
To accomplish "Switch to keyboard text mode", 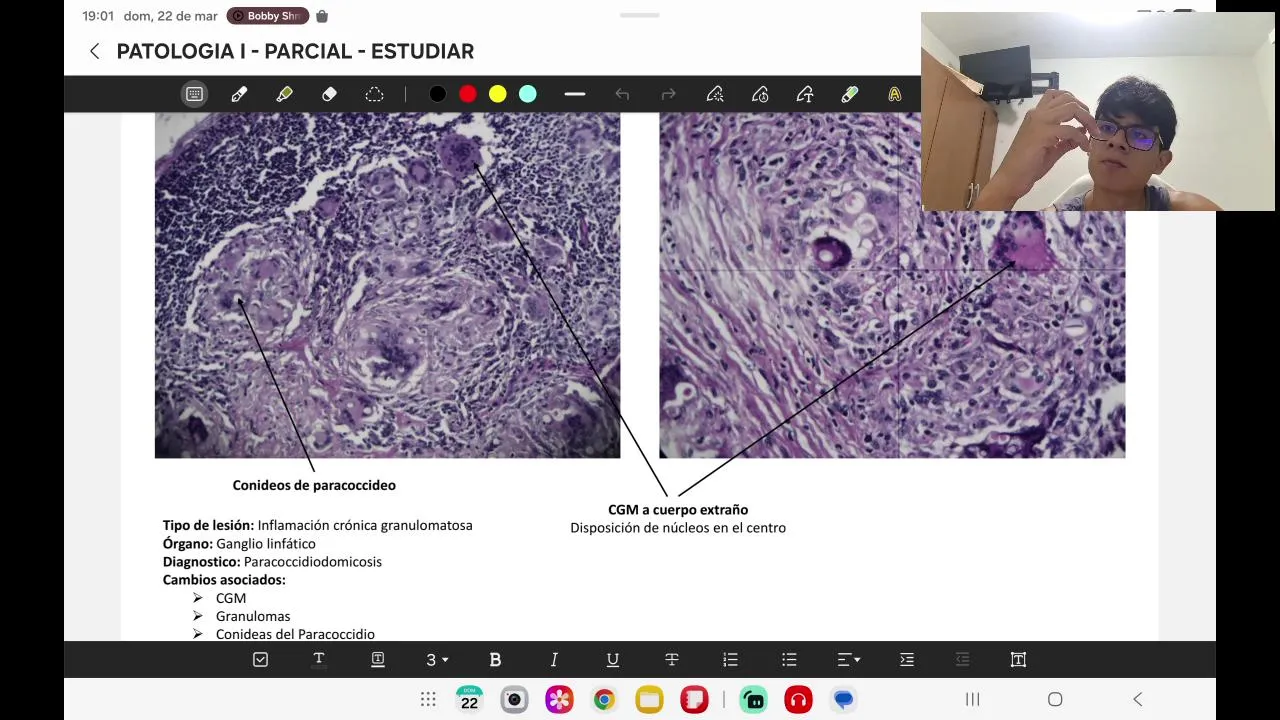I will pyautogui.click(x=194, y=94).
